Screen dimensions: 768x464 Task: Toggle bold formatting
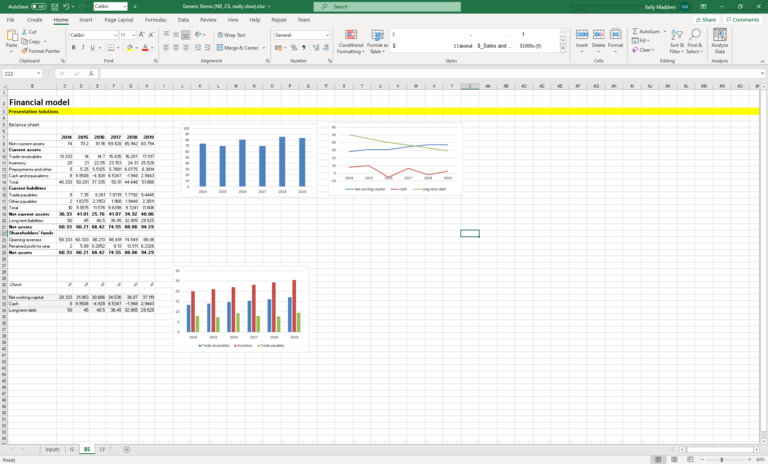[x=73, y=47]
